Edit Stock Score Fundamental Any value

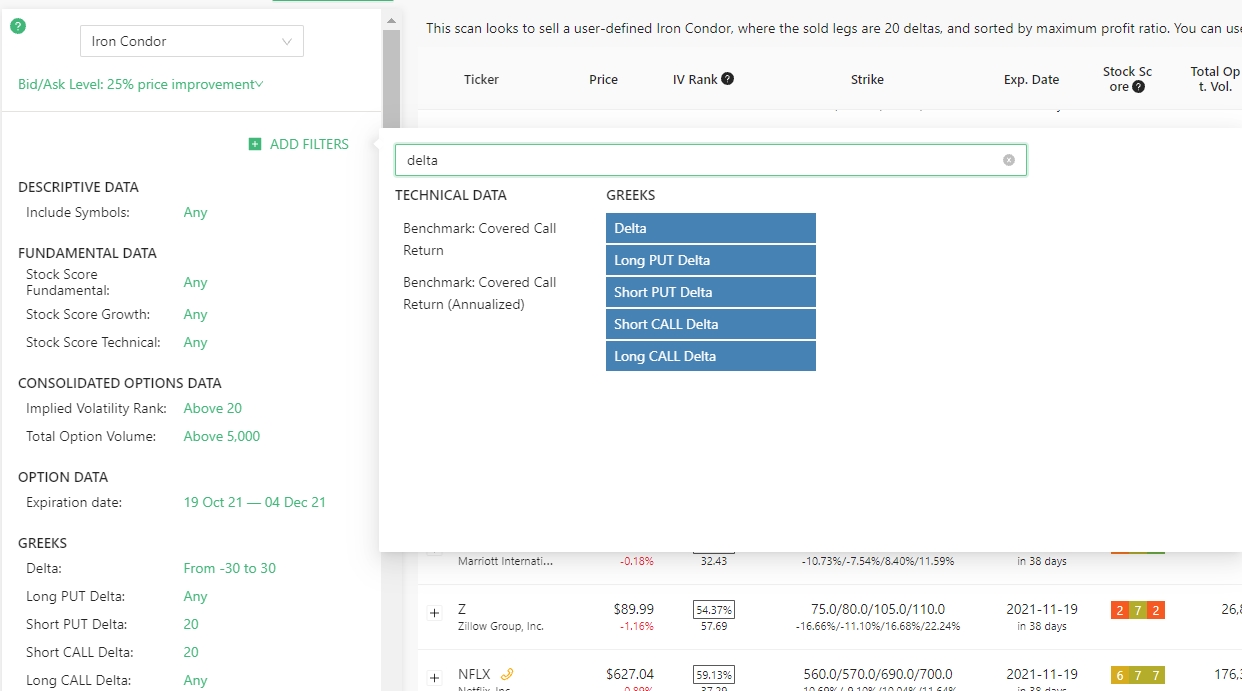click(x=195, y=282)
